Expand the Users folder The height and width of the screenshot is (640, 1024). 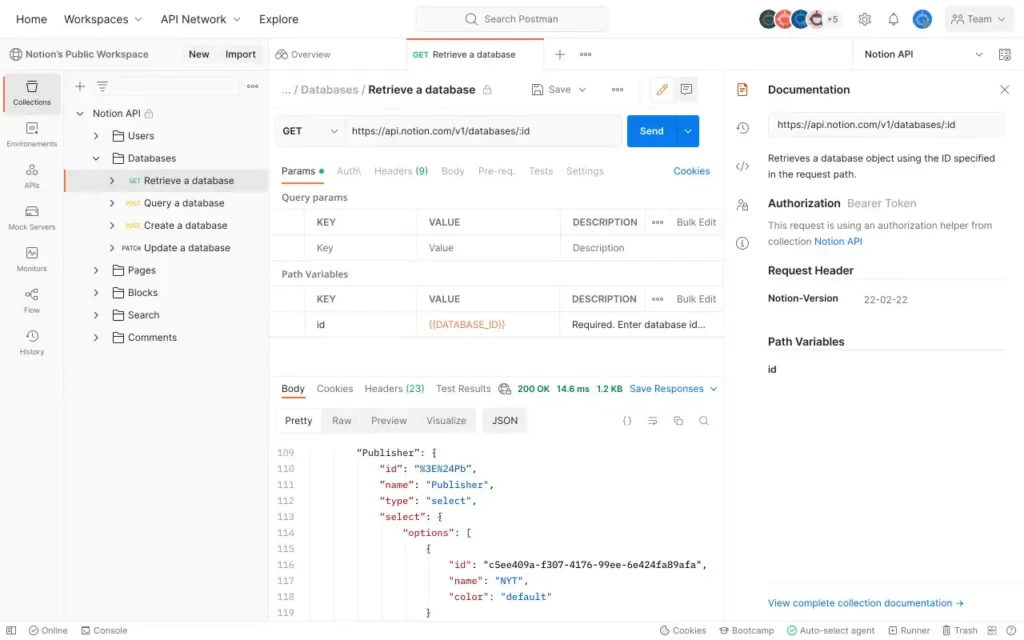point(96,136)
